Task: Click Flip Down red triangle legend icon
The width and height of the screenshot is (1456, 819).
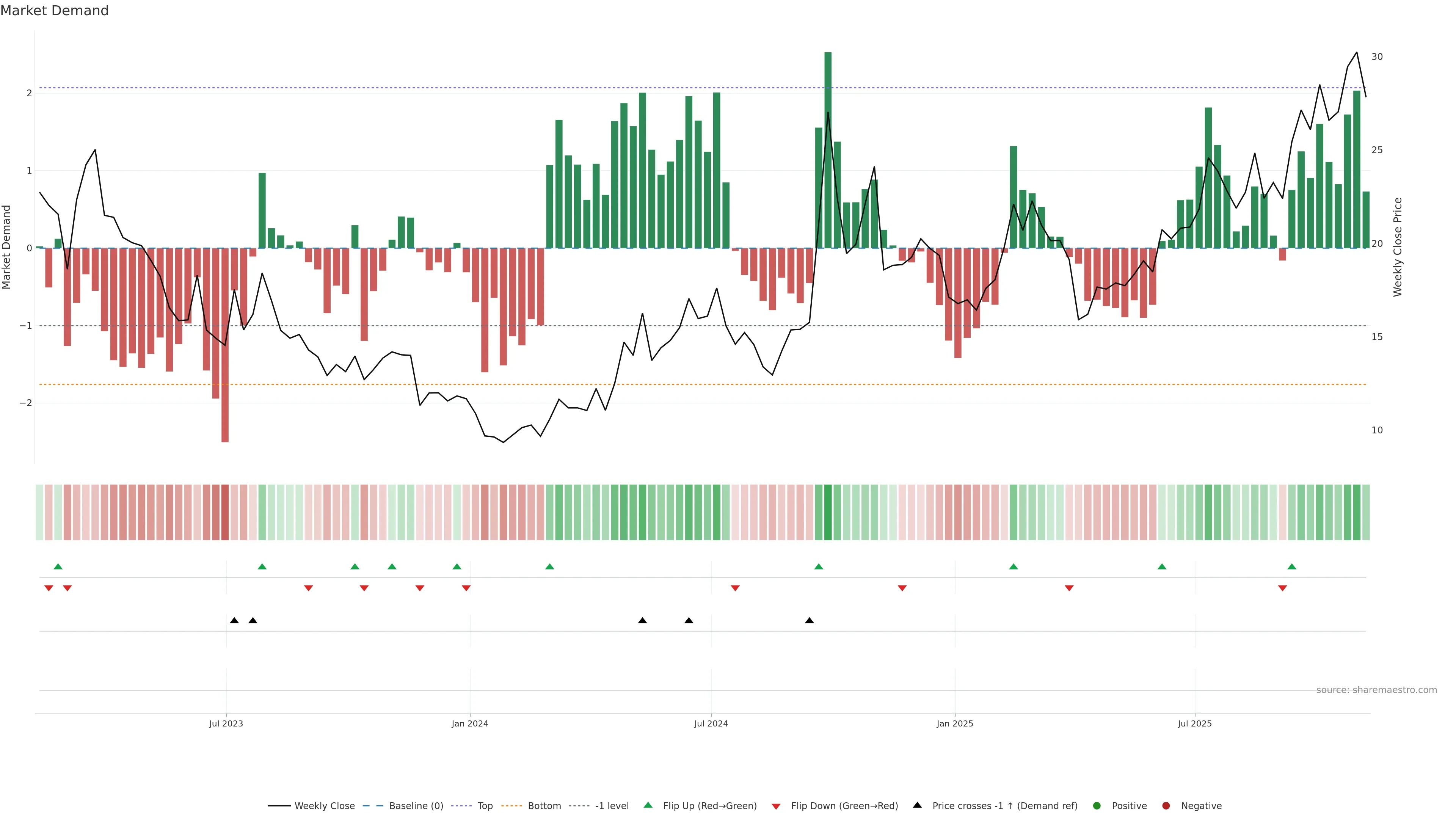Action: point(776,806)
